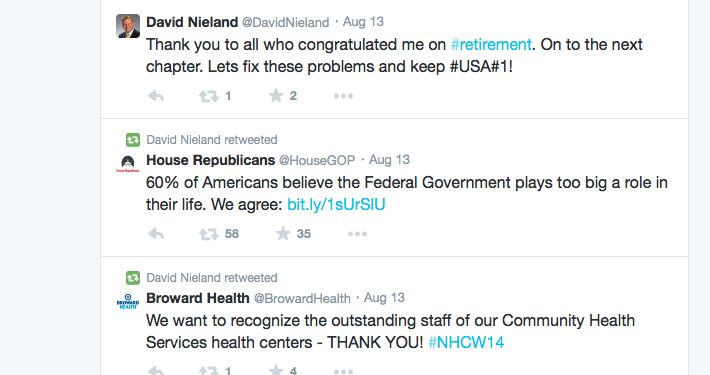
Task: Open the Aug 13 timestamp of Broward Health tweet
Action: [384, 298]
